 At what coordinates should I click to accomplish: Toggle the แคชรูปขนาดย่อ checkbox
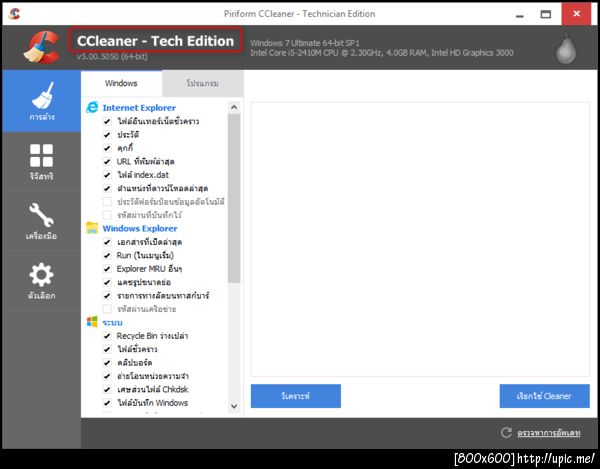coord(107,282)
